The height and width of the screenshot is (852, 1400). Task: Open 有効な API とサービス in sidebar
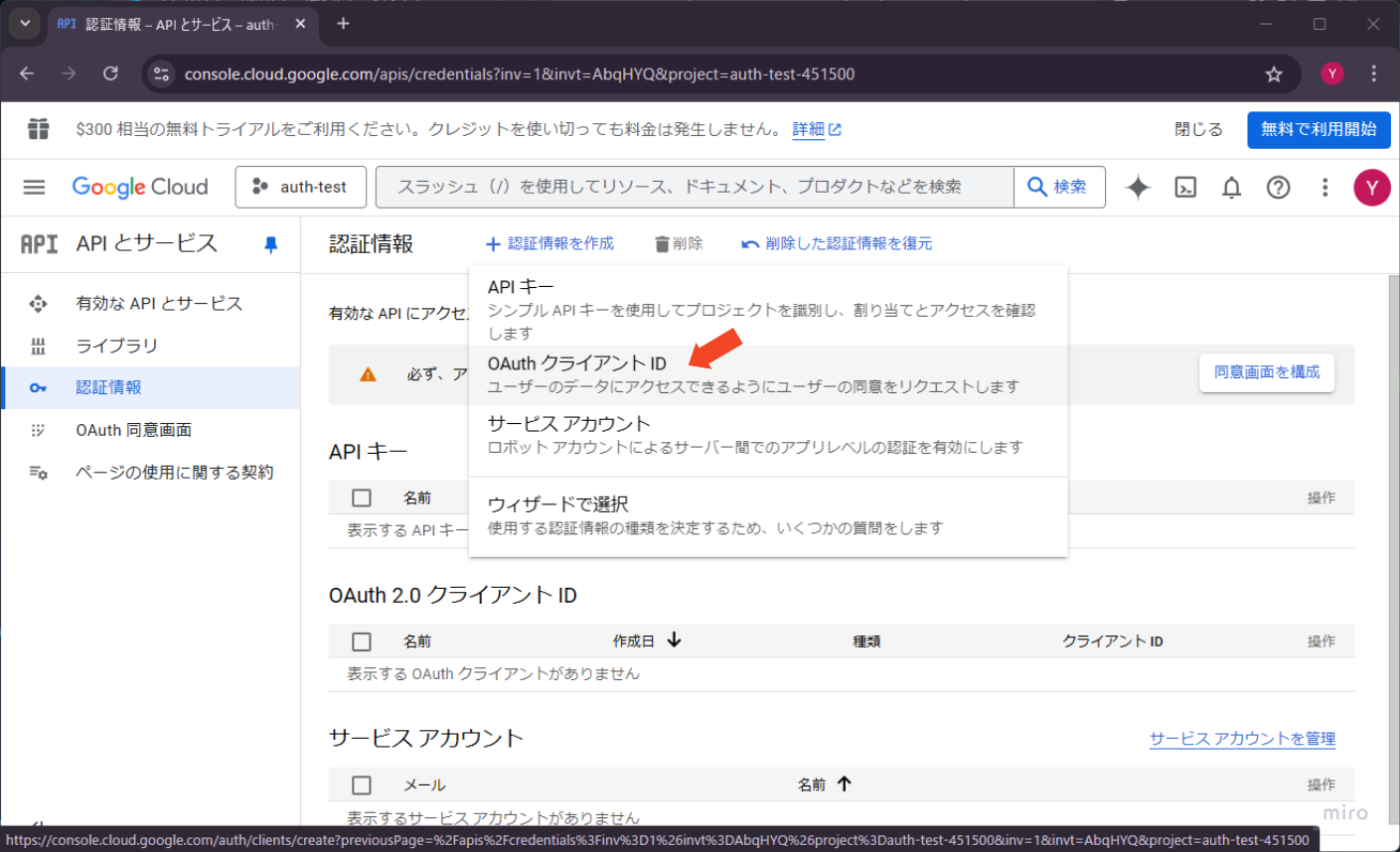(150, 303)
